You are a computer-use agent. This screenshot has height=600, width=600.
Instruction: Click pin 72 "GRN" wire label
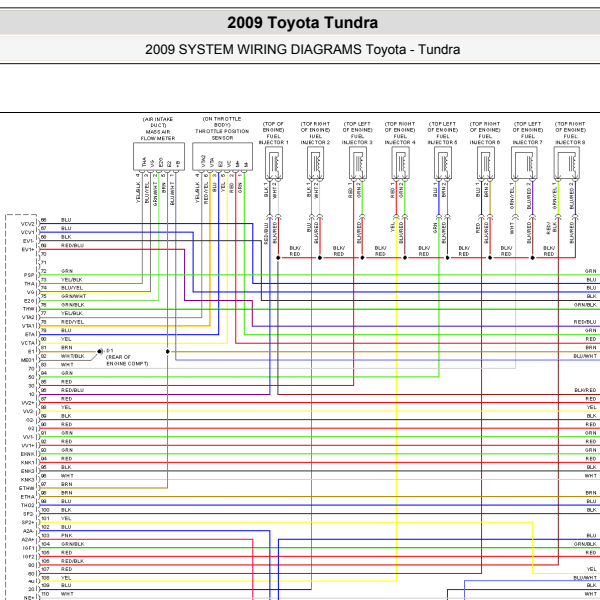pyautogui.click(x=67, y=271)
